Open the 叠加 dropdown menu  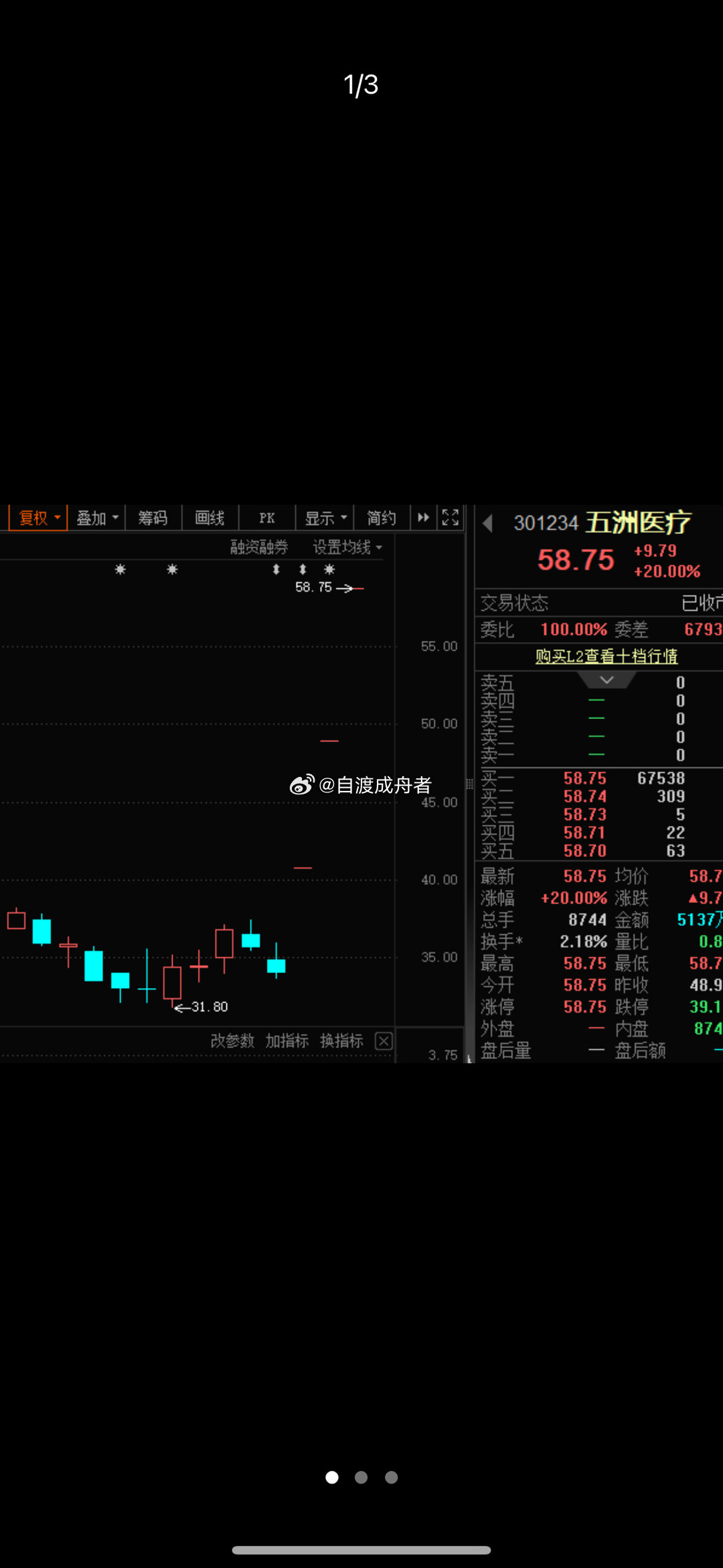[x=96, y=518]
